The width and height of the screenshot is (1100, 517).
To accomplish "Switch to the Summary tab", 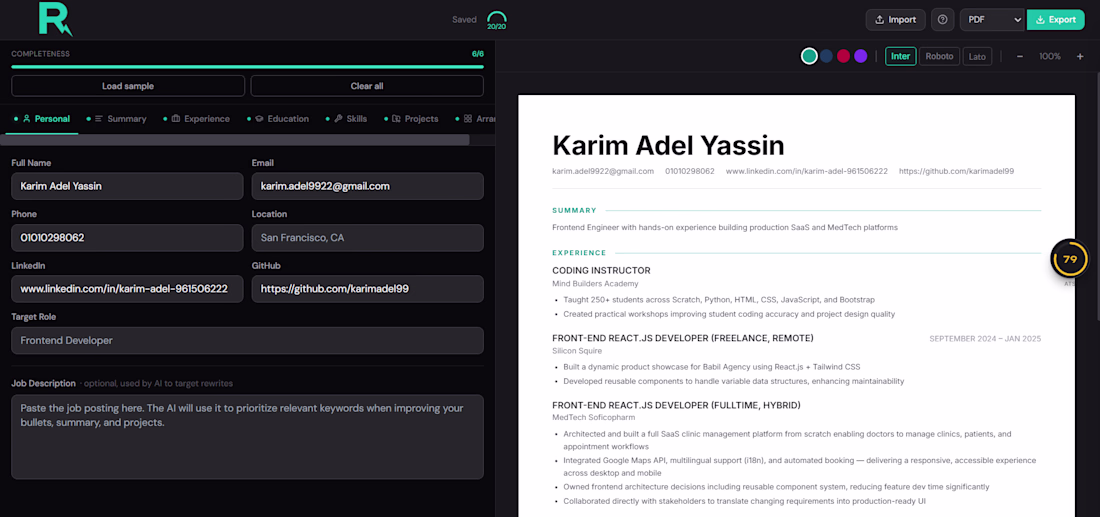I will [x=116, y=119].
